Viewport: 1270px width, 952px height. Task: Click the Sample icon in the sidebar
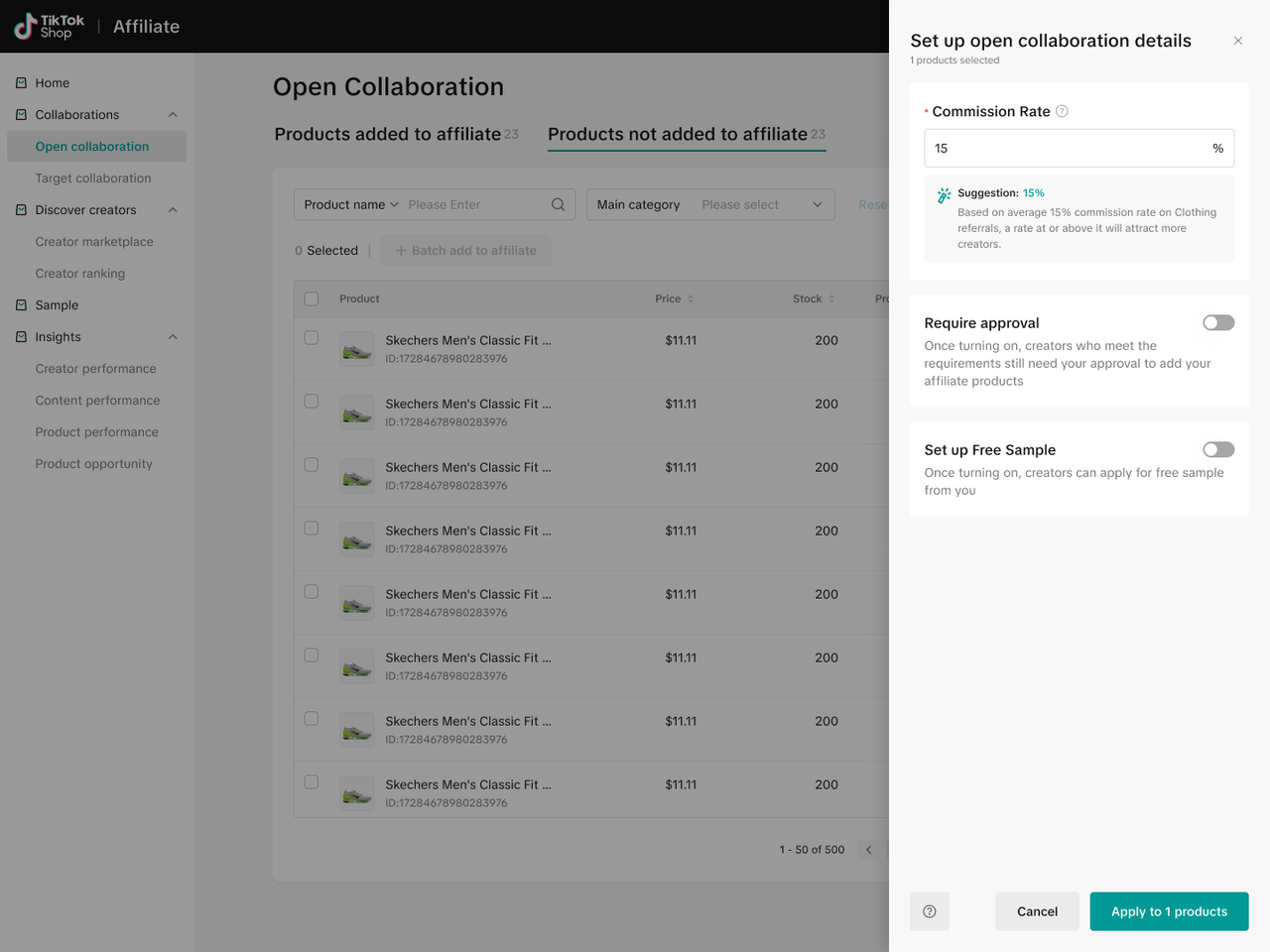pos(22,305)
